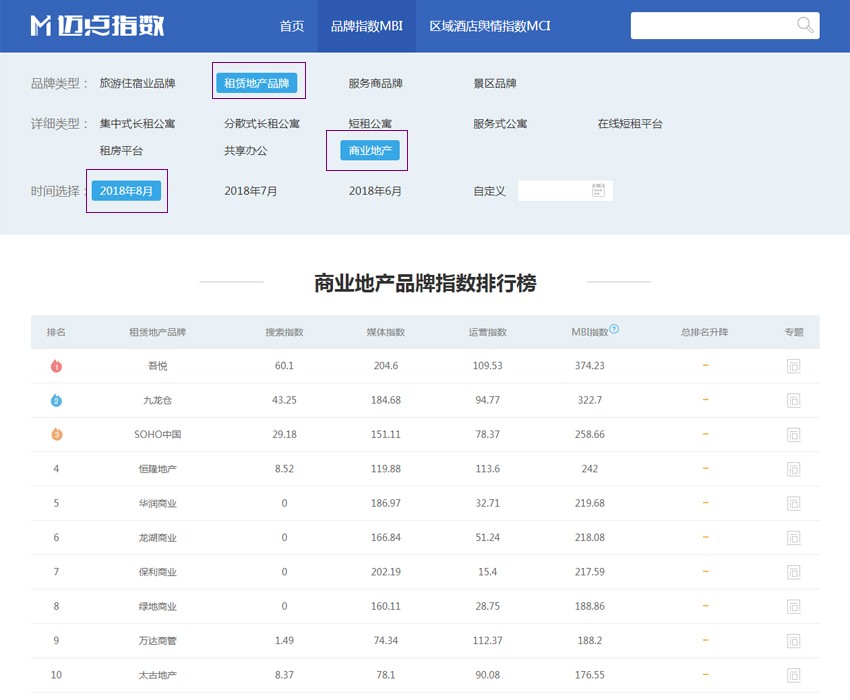
Task: Open the calendar date picker icon
Action: click(598, 190)
